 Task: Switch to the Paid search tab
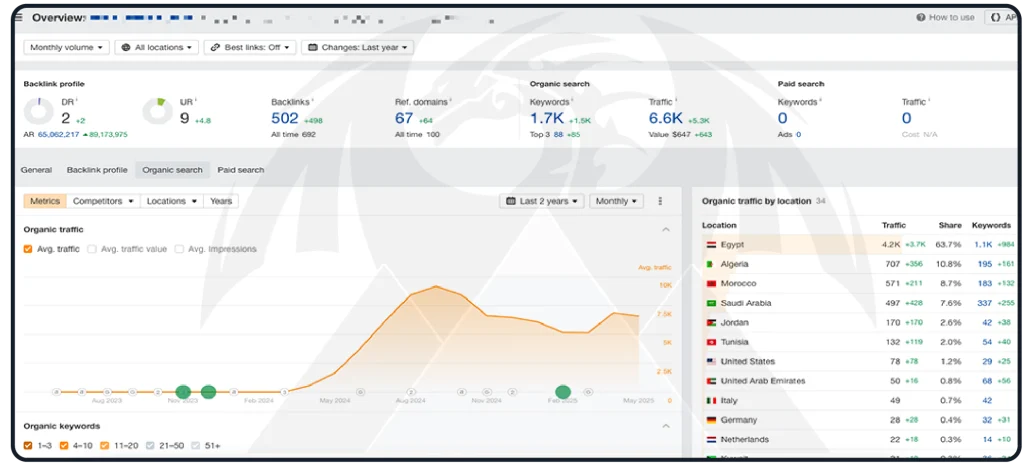(241, 170)
